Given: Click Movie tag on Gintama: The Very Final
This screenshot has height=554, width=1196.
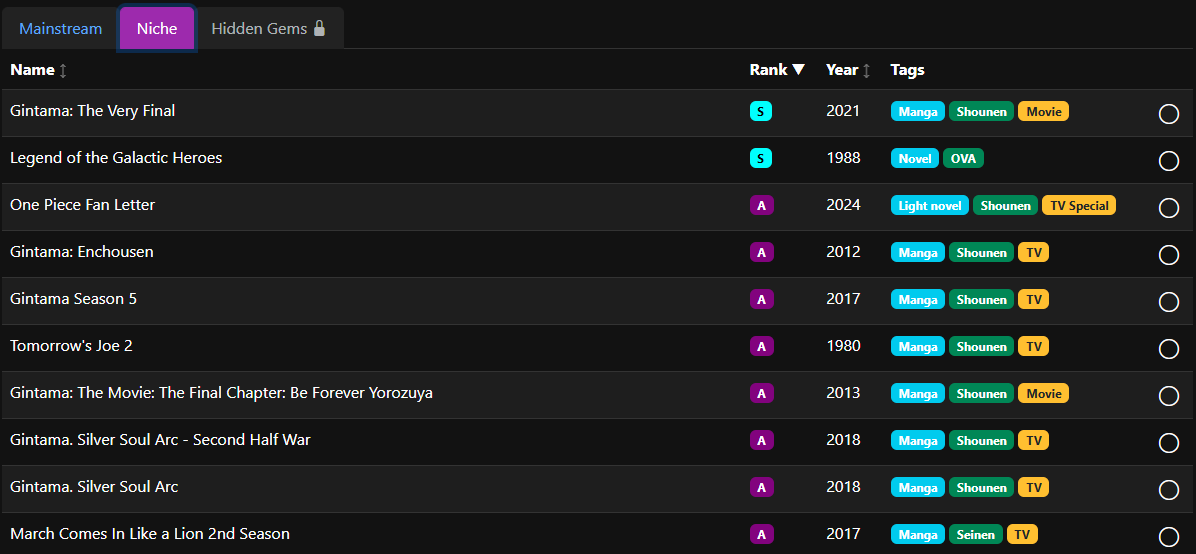Looking at the screenshot, I should tap(1043, 111).
